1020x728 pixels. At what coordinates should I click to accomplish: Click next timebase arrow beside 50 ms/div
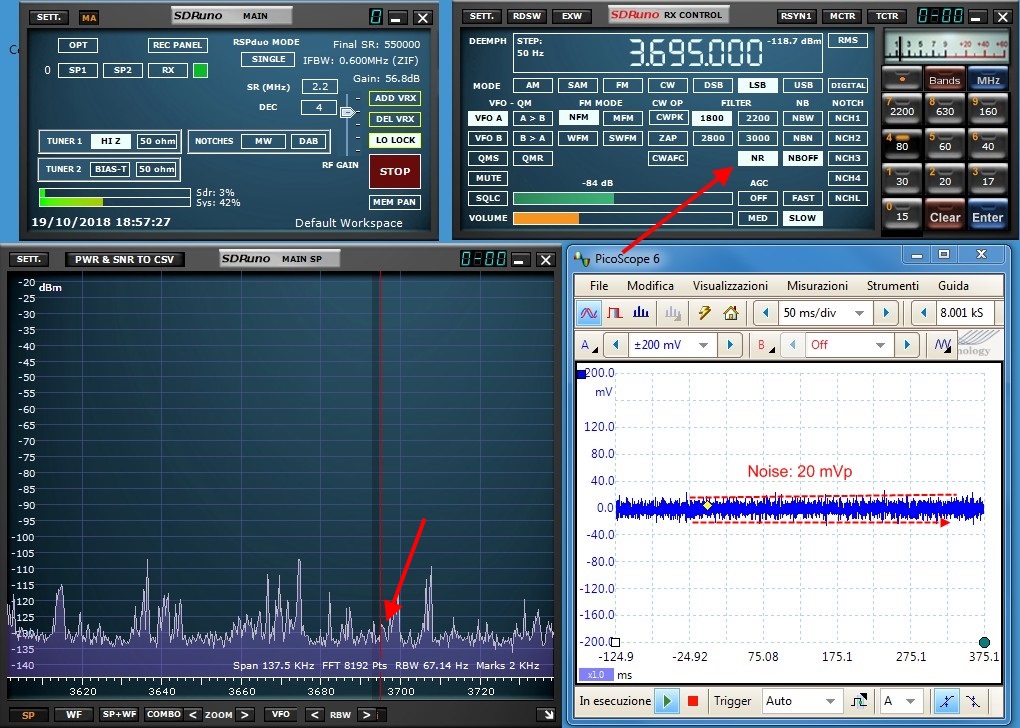point(886,313)
